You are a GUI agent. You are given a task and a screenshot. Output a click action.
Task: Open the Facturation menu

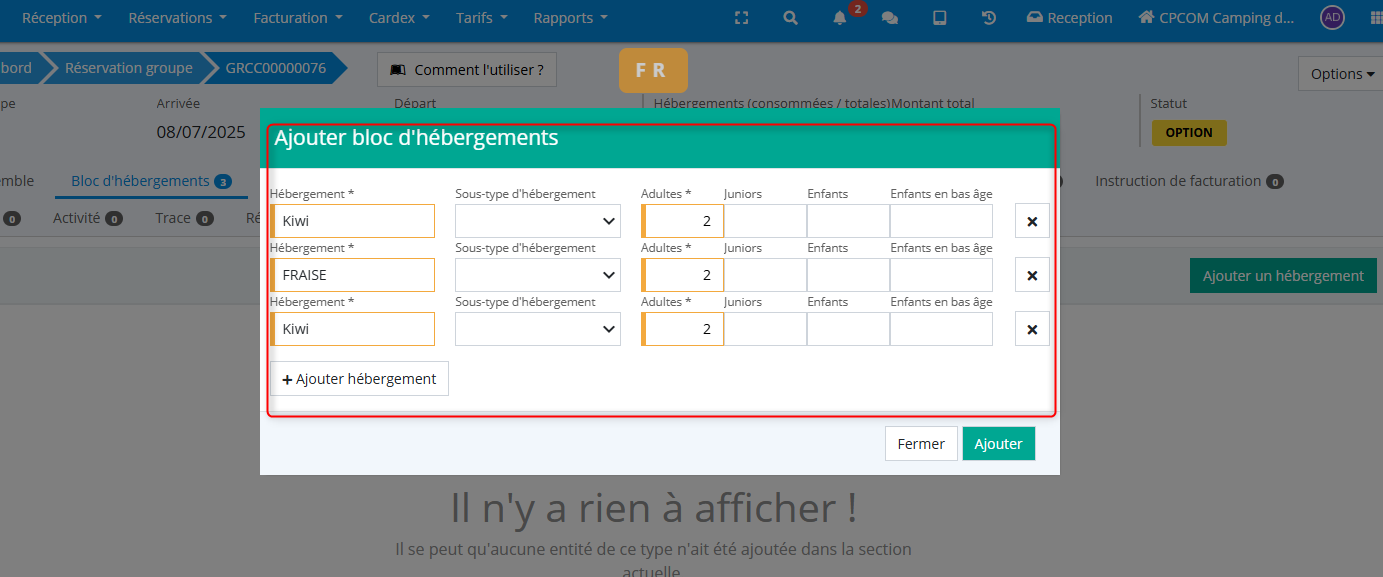point(298,18)
